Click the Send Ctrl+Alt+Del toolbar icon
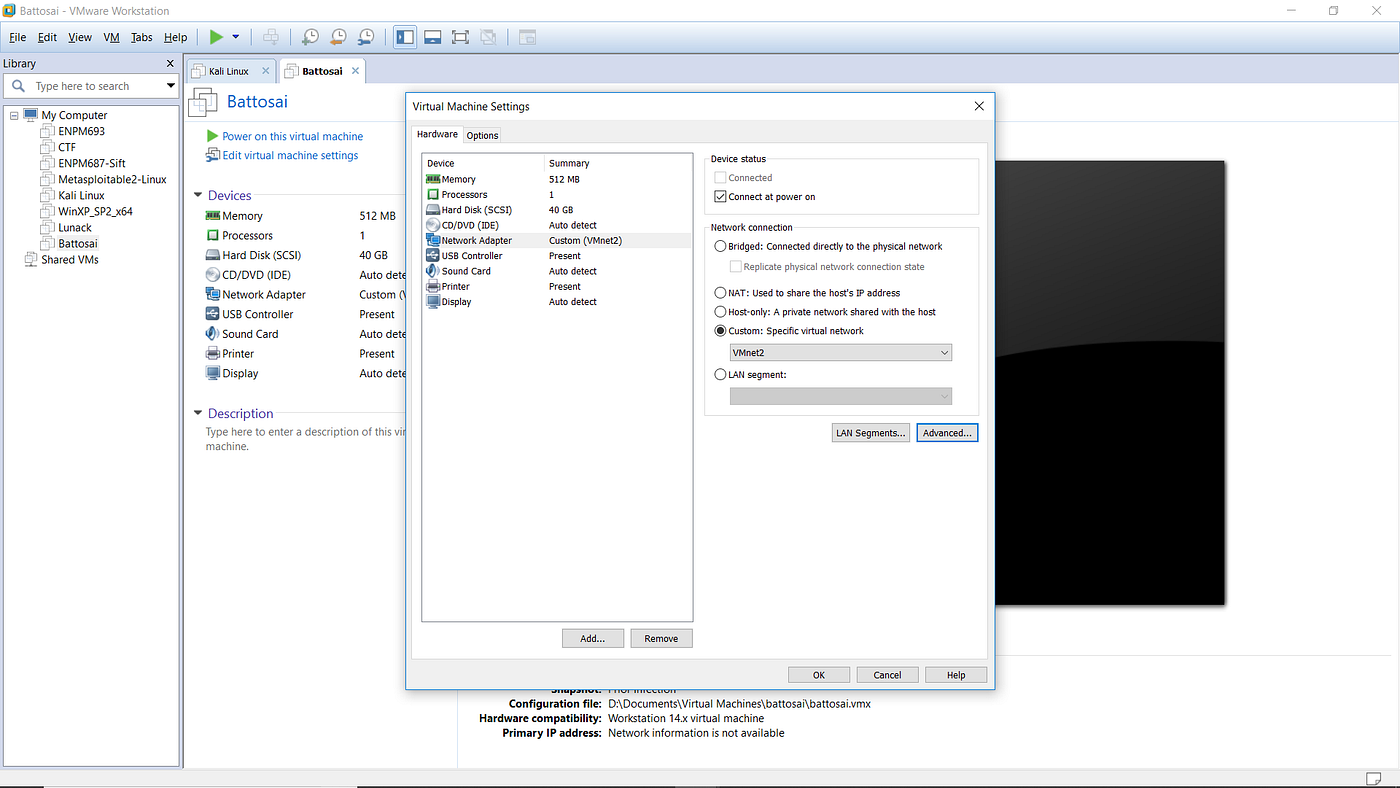1400x788 pixels. [270, 37]
